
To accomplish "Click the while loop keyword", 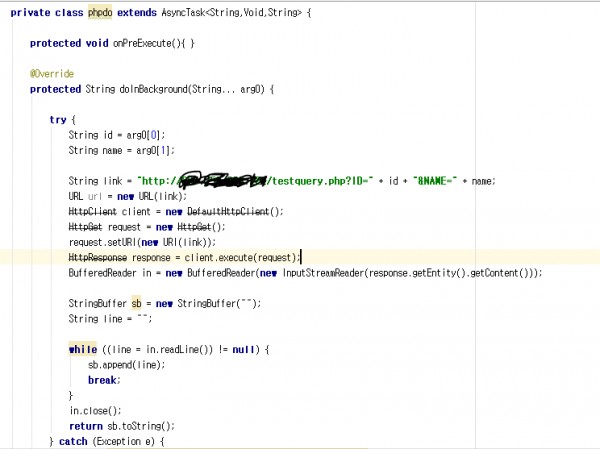I will (82, 349).
